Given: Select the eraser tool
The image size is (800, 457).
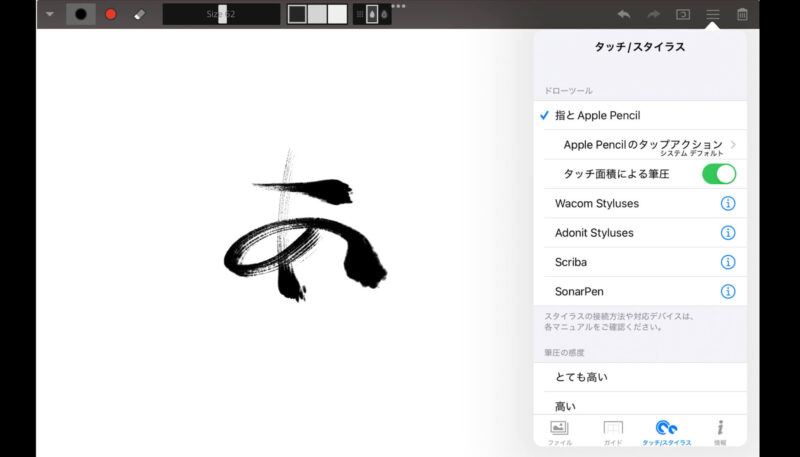Looking at the screenshot, I should [x=139, y=14].
